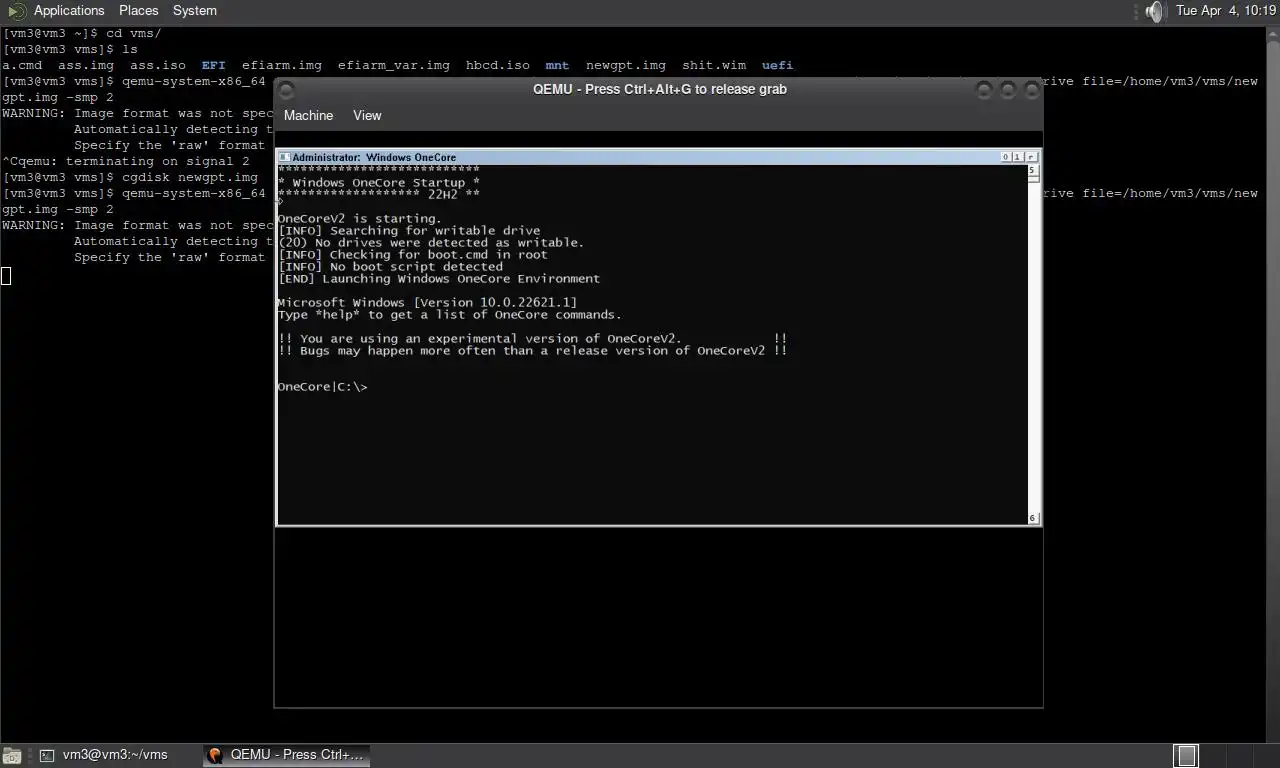Click the blue 'uefi' directory in the listing
Screen dimensions: 1280x768
[x=777, y=65]
